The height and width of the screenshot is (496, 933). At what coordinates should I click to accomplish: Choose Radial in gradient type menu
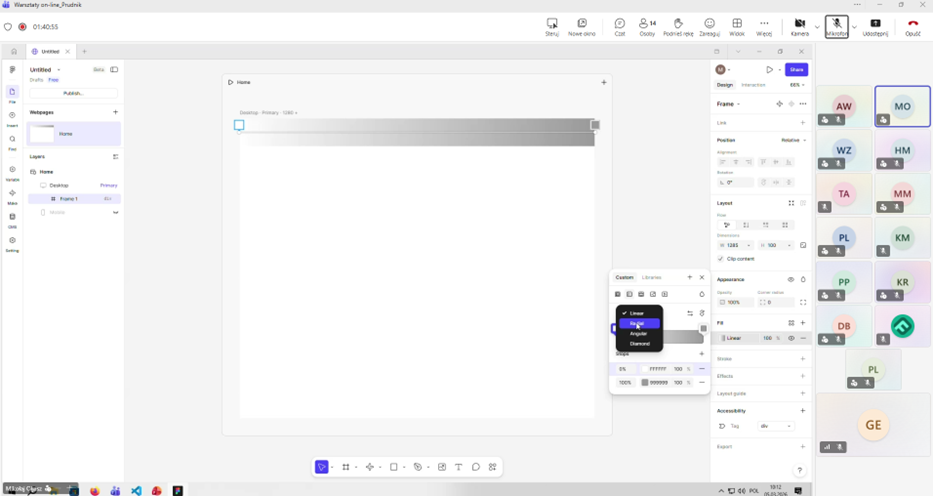coord(638,323)
